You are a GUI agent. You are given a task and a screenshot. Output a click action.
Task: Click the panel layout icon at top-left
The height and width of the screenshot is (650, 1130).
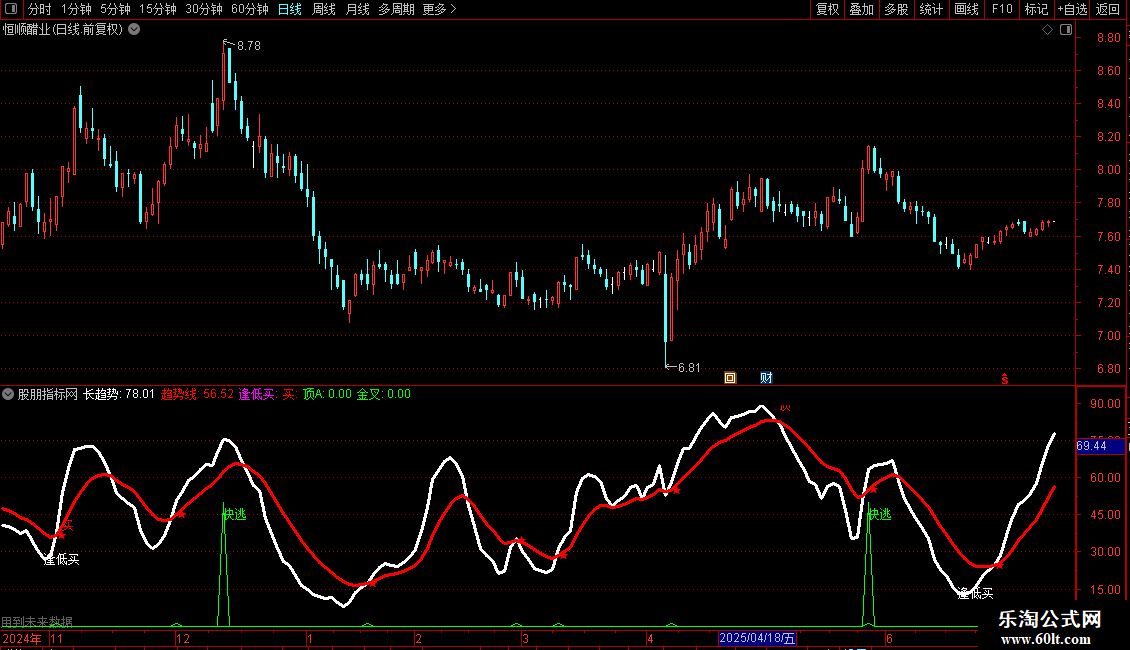pos(11,9)
